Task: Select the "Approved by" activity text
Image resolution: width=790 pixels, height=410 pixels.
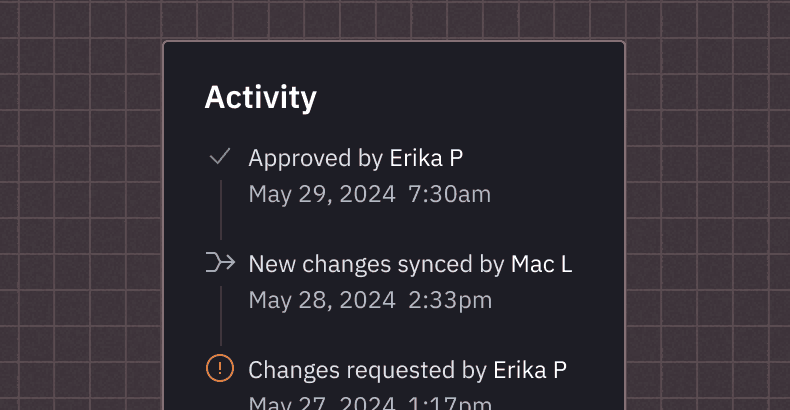Action: point(315,158)
